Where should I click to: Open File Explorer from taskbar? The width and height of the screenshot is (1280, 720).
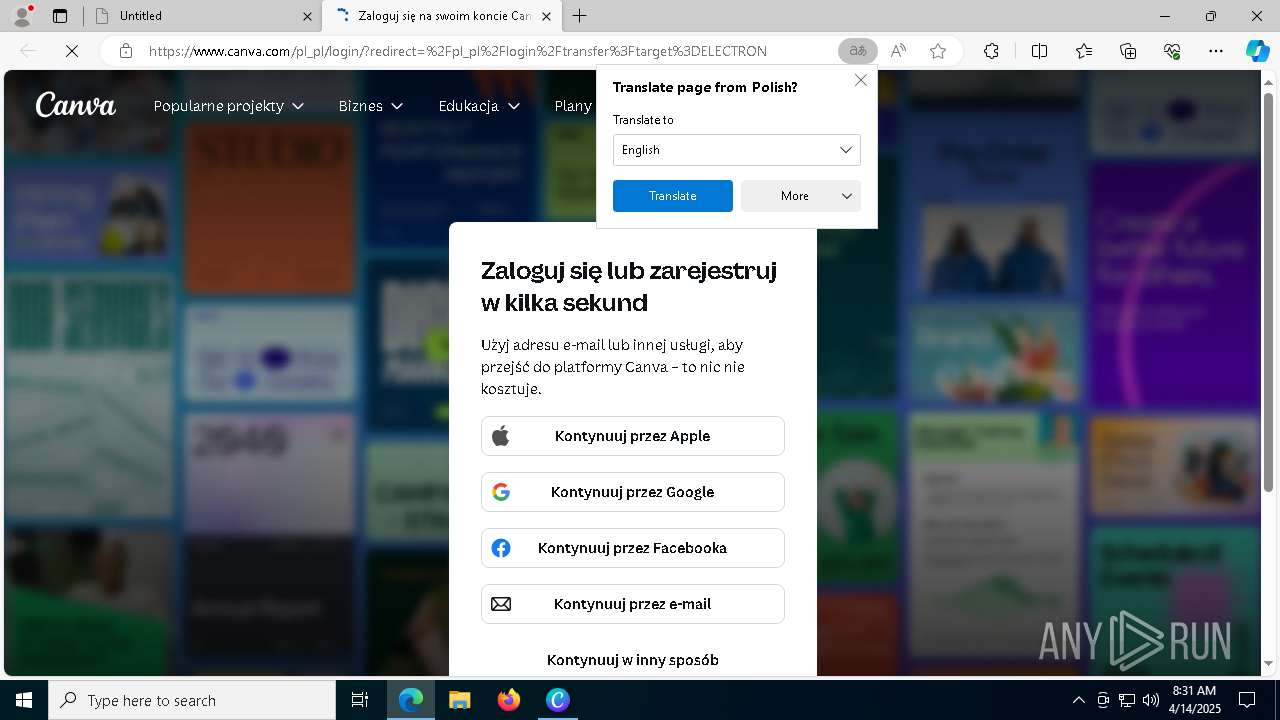pyautogui.click(x=460, y=700)
